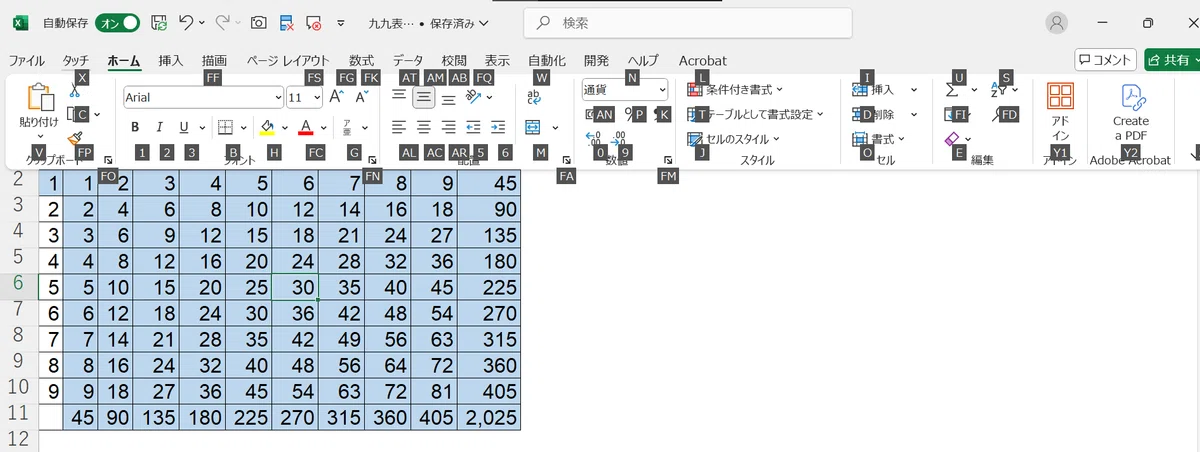Click the red-X table icon in quick access toolbar
The image size is (1200, 452).
286,22
